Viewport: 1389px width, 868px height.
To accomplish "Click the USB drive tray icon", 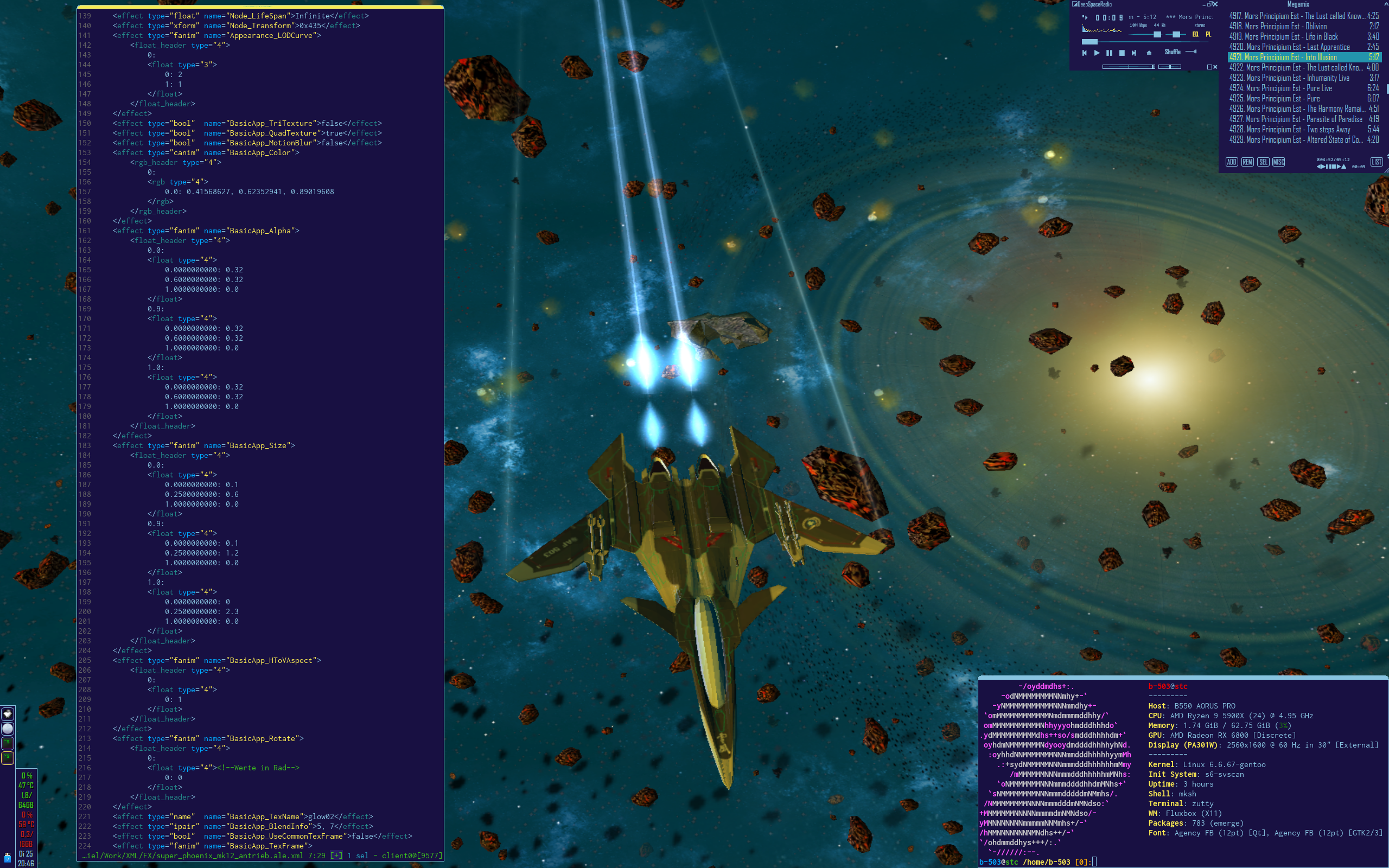I will pyautogui.click(x=8, y=857).
